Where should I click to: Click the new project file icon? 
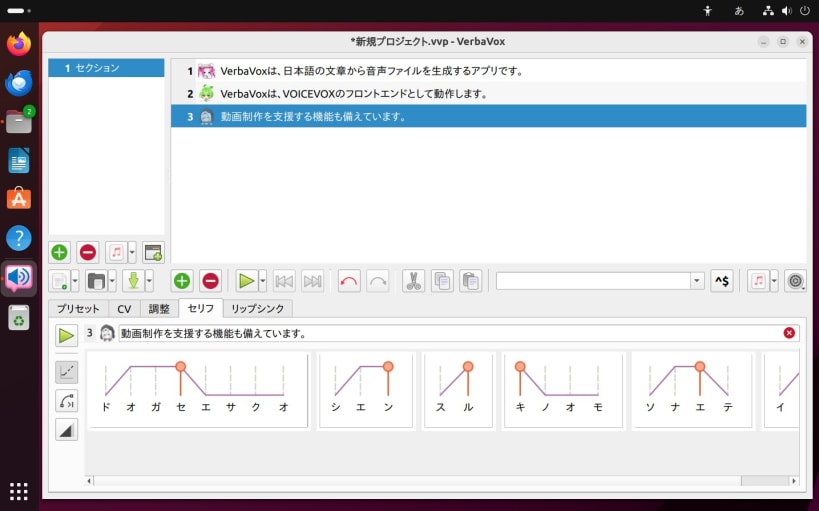(x=60, y=281)
